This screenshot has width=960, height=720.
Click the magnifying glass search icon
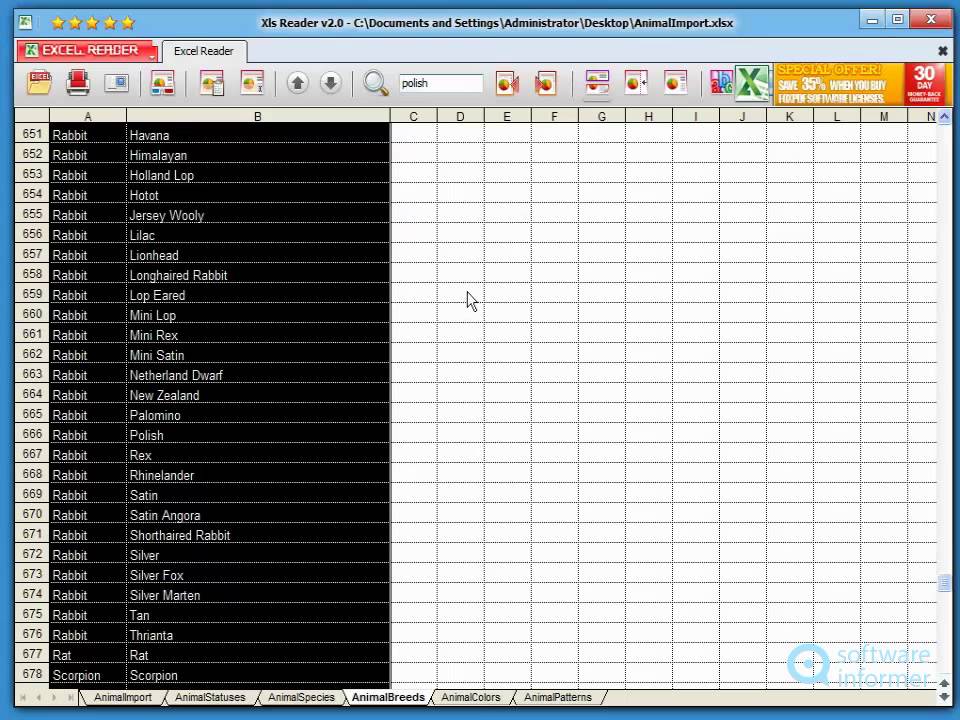[x=375, y=83]
